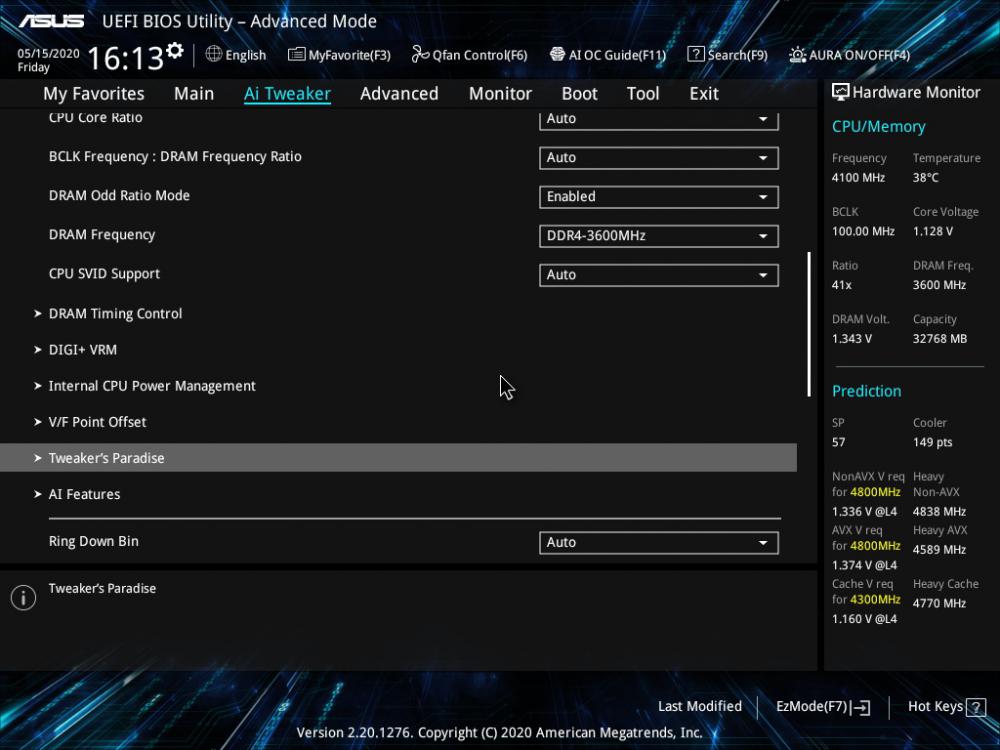This screenshot has height=750, width=1000.
Task: Select the DRAM Frequency label
Action: click(102, 235)
